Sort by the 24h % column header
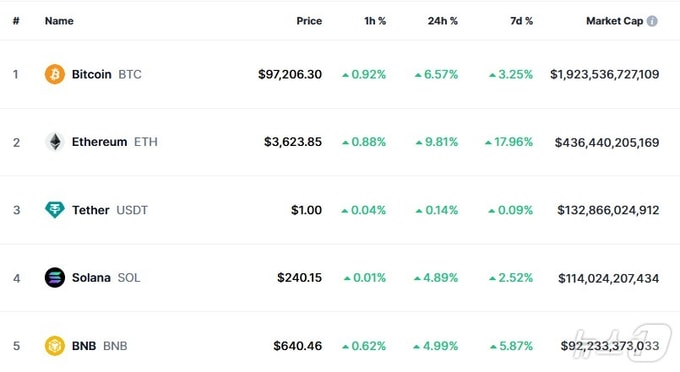The image size is (680, 372). click(x=442, y=21)
